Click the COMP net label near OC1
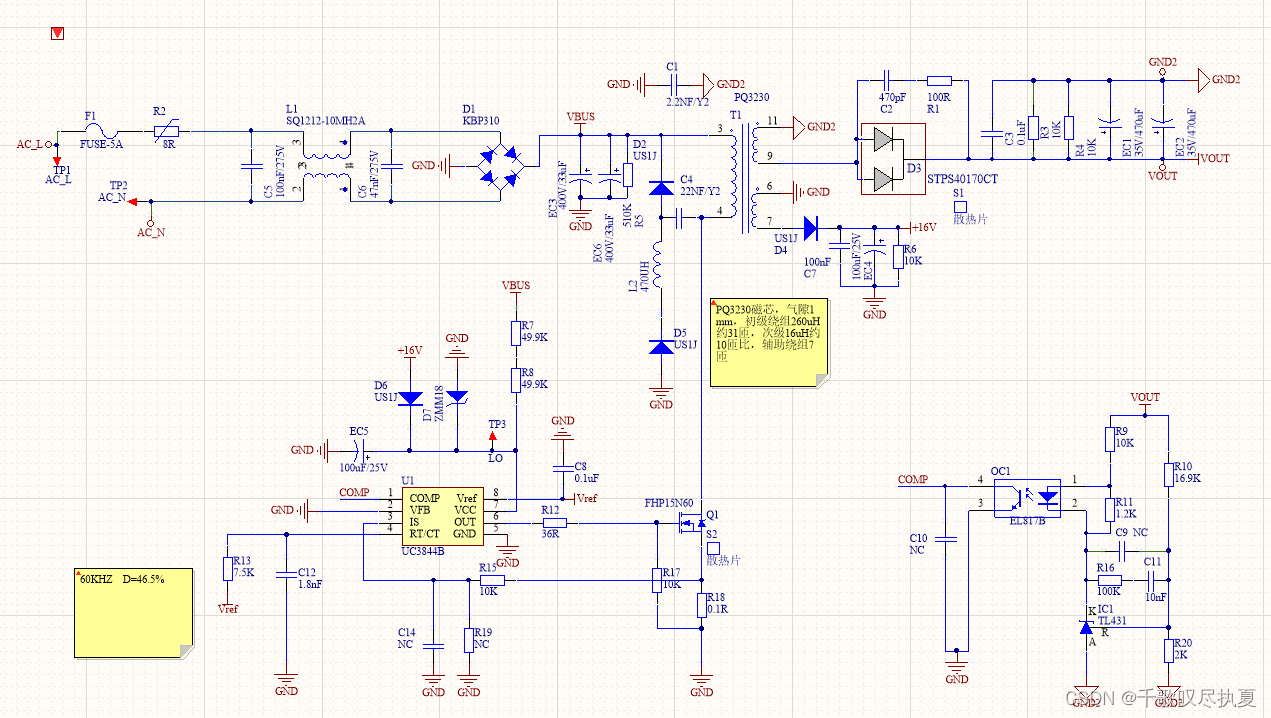This screenshot has height=718, width=1271. tap(913, 479)
